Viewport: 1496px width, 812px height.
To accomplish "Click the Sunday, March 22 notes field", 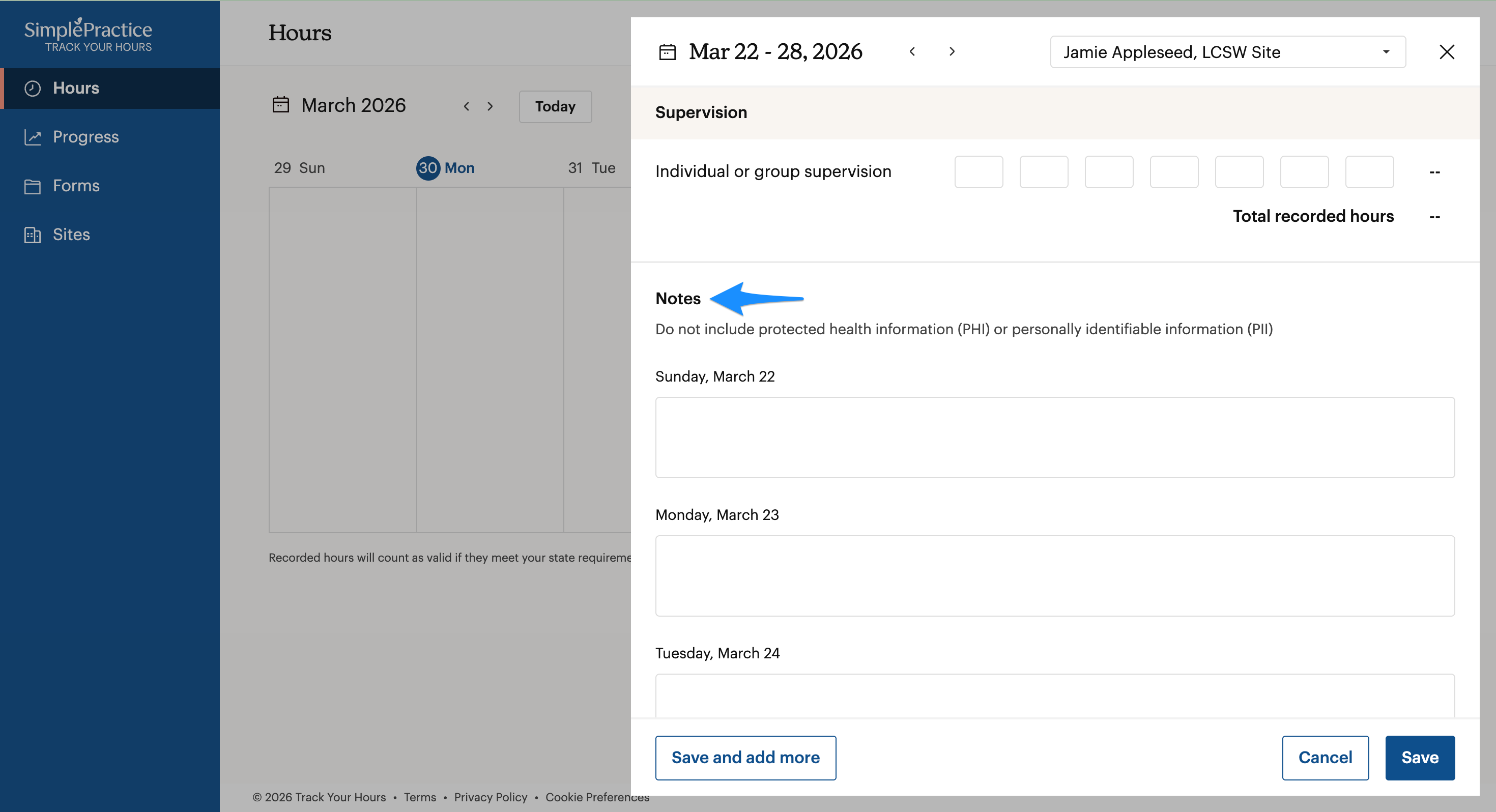I will click(1055, 438).
